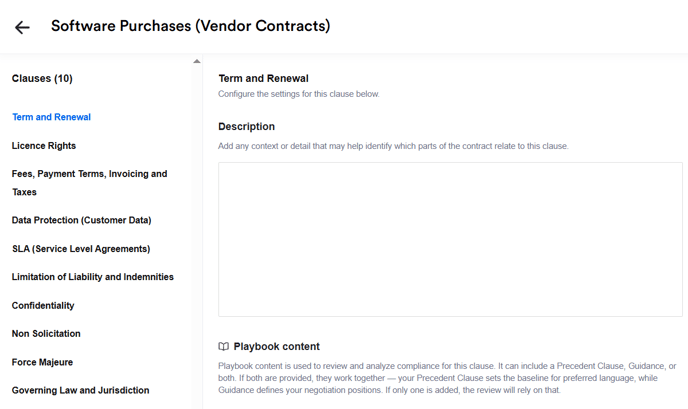The width and height of the screenshot is (688, 409).
Task: Click the Software Purchases (Vendor Contracts) title
Action: [190, 27]
